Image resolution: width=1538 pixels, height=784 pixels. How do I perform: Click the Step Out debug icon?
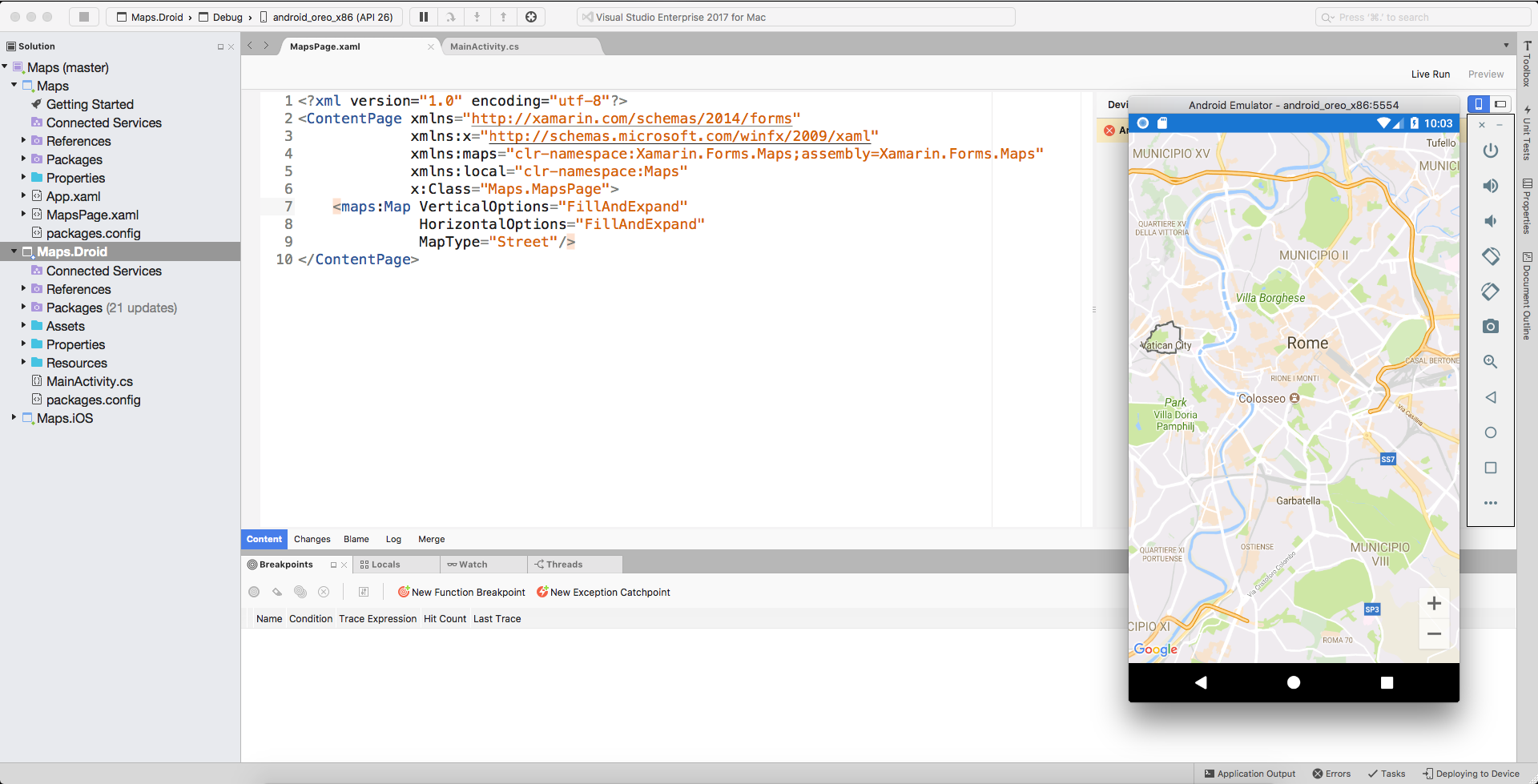503,17
